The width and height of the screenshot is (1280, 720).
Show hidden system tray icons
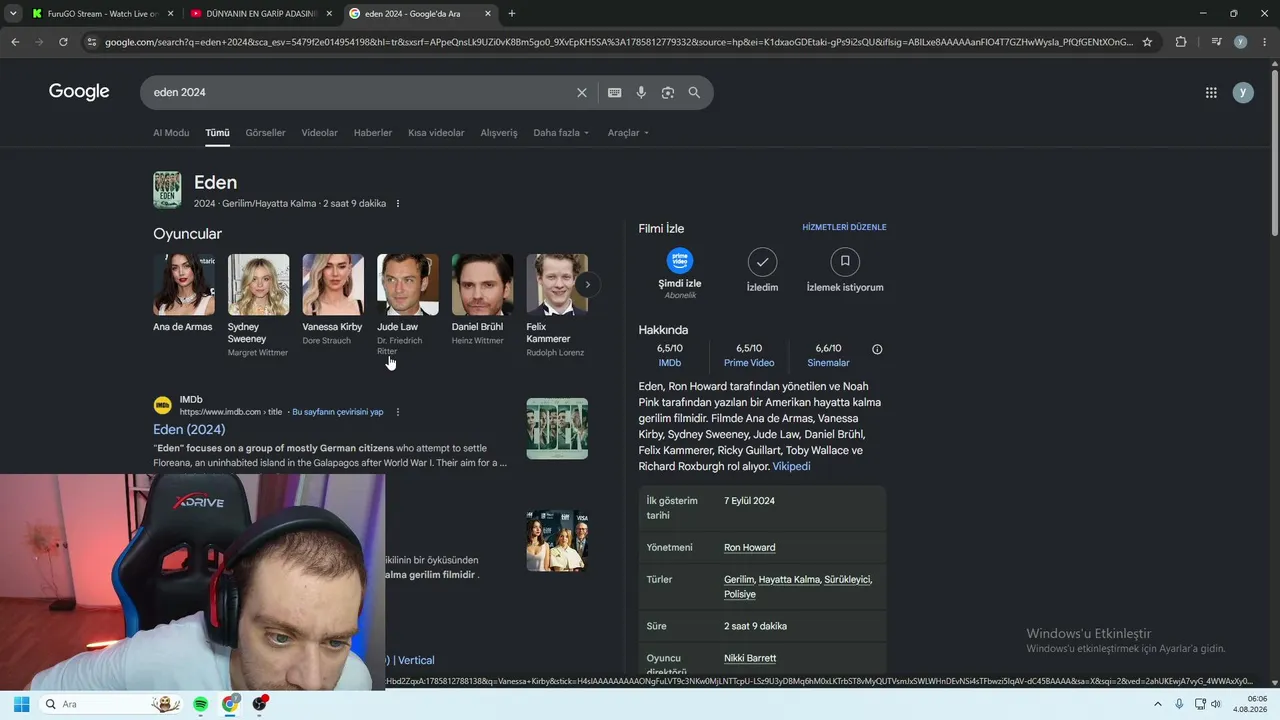(x=1158, y=704)
